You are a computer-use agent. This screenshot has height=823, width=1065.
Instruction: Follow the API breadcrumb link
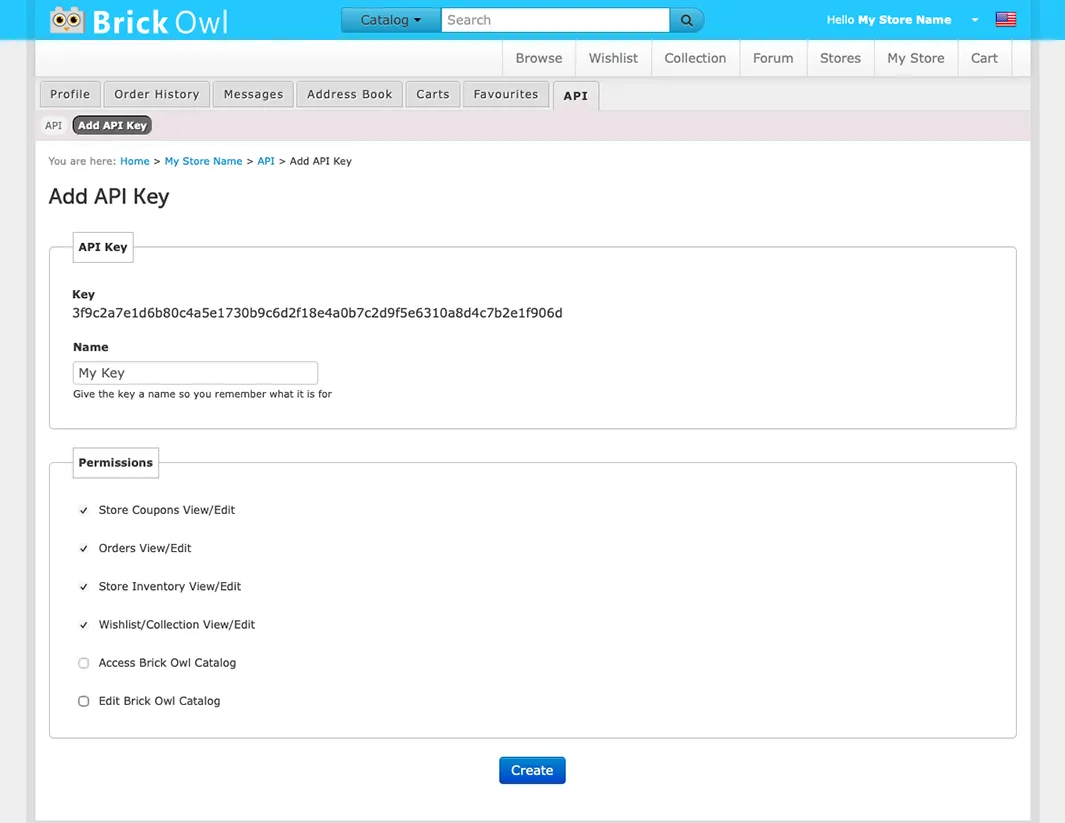pos(266,161)
